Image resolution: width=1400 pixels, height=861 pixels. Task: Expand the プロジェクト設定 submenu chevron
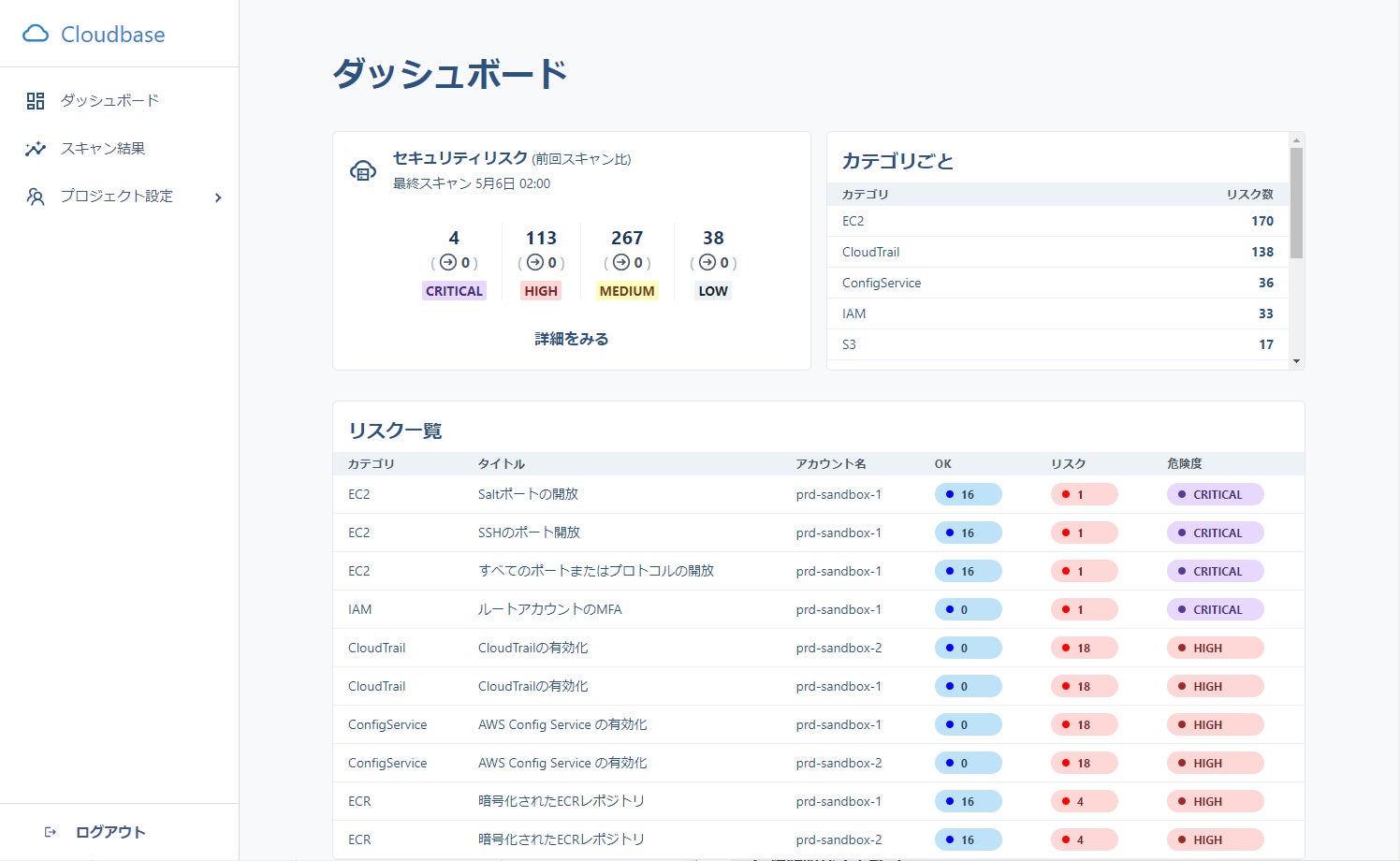[218, 197]
